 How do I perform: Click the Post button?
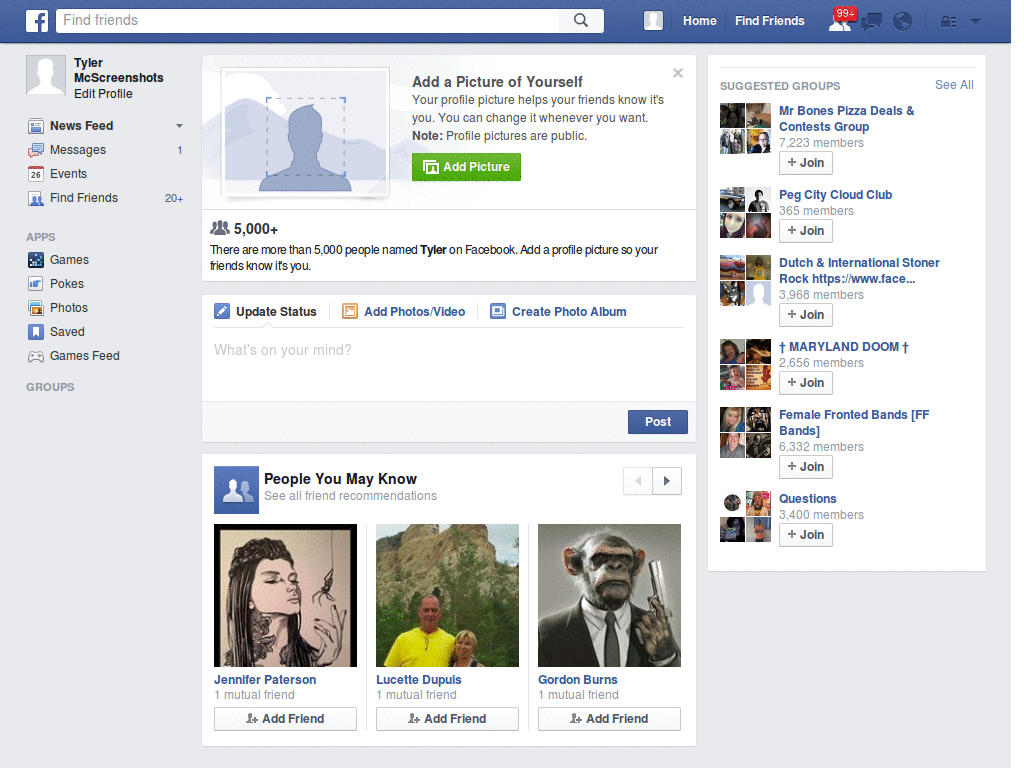pyautogui.click(x=658, y=422)
